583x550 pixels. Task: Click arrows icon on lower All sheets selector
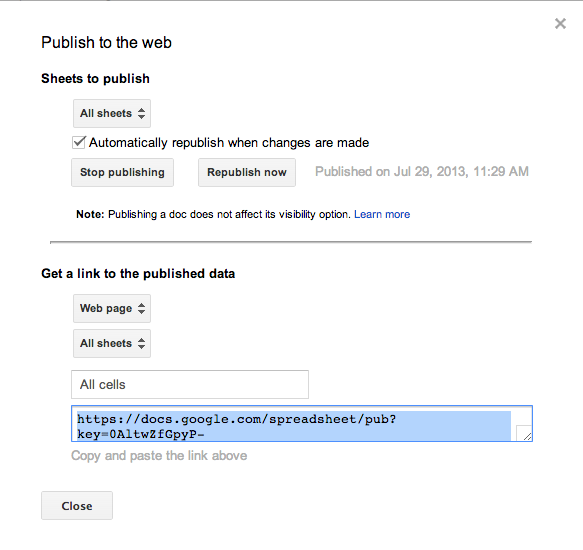[x=141, y=343]
